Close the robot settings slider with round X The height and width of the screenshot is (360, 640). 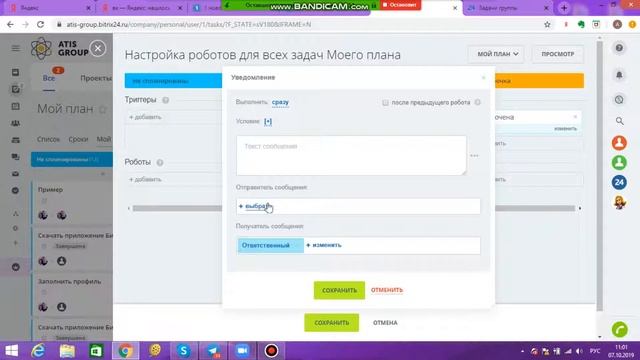click(x=98, y=48)
